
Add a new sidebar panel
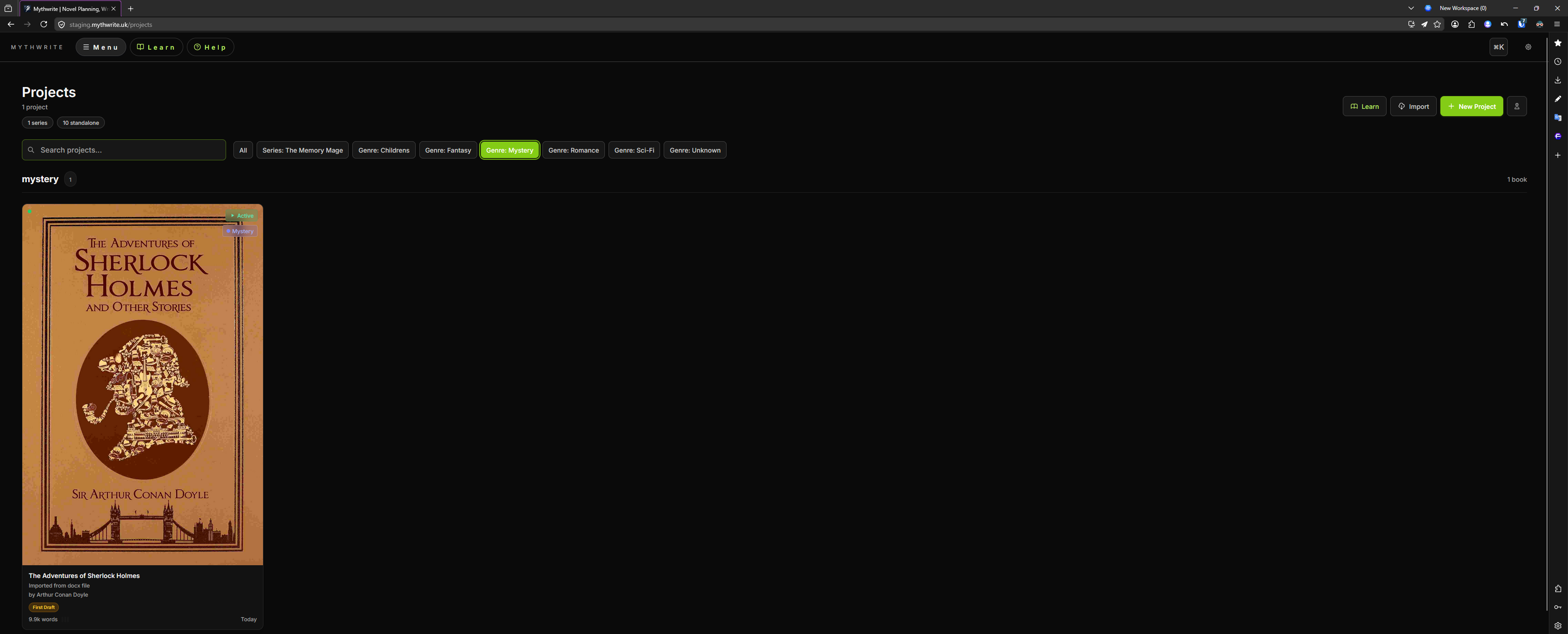1558,155
